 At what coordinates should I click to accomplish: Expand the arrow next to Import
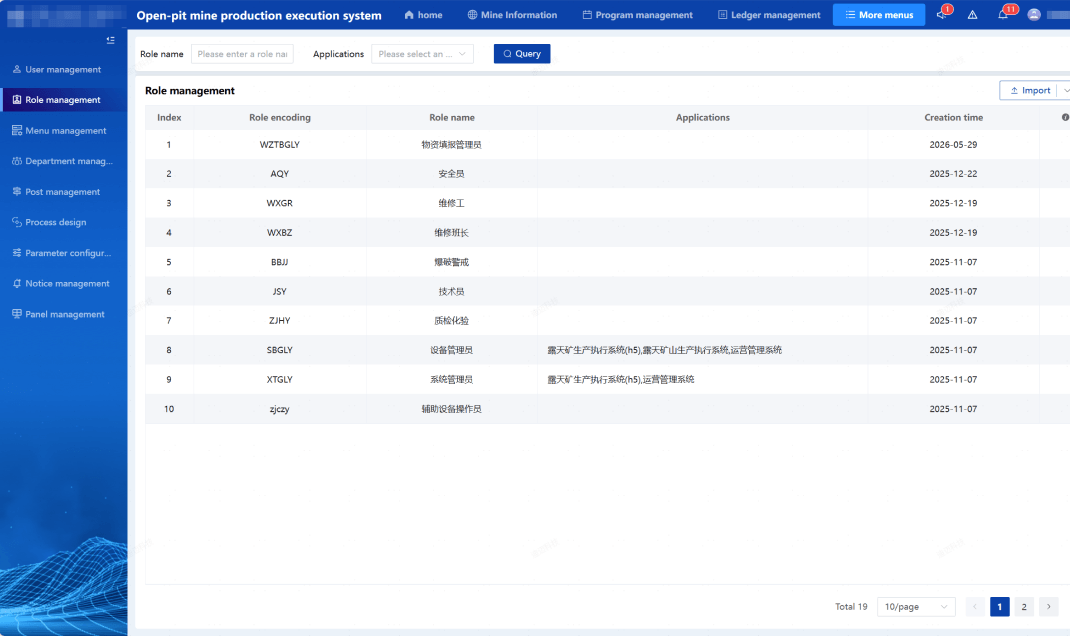1065,90
